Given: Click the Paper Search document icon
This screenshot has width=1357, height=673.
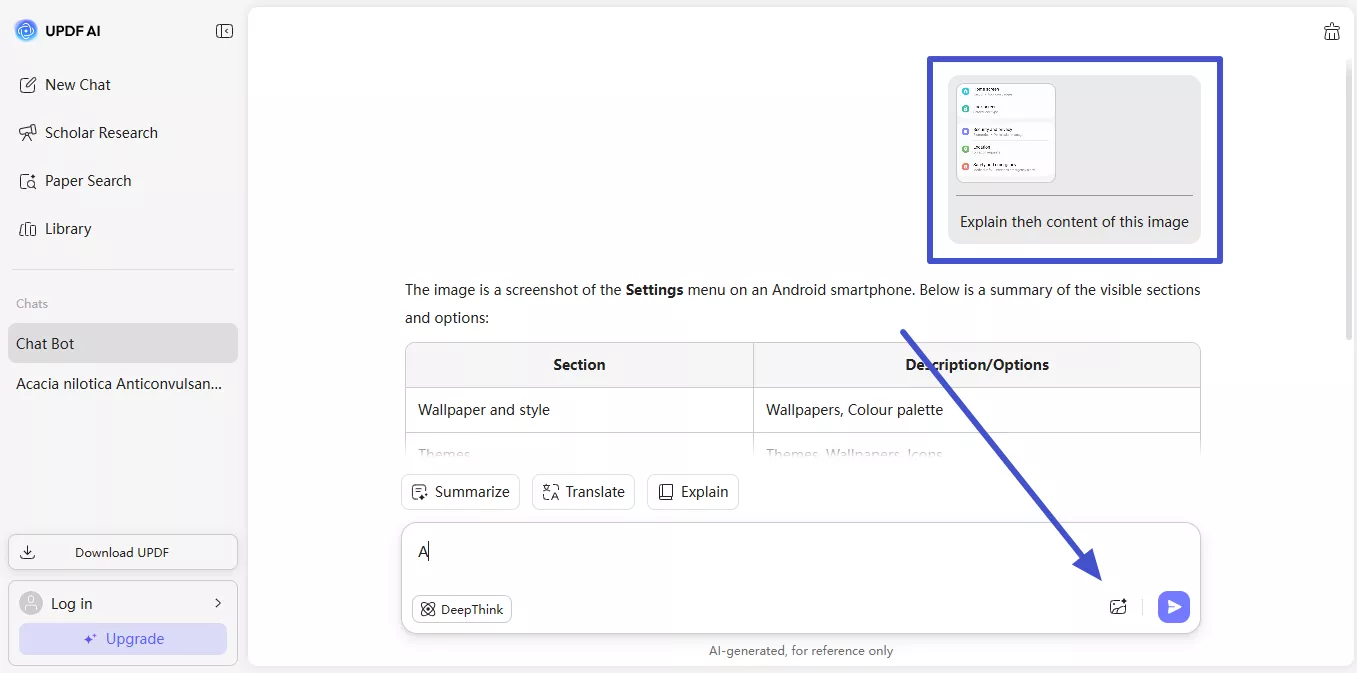Looking at the screenshot, I should tap(28, 181).
